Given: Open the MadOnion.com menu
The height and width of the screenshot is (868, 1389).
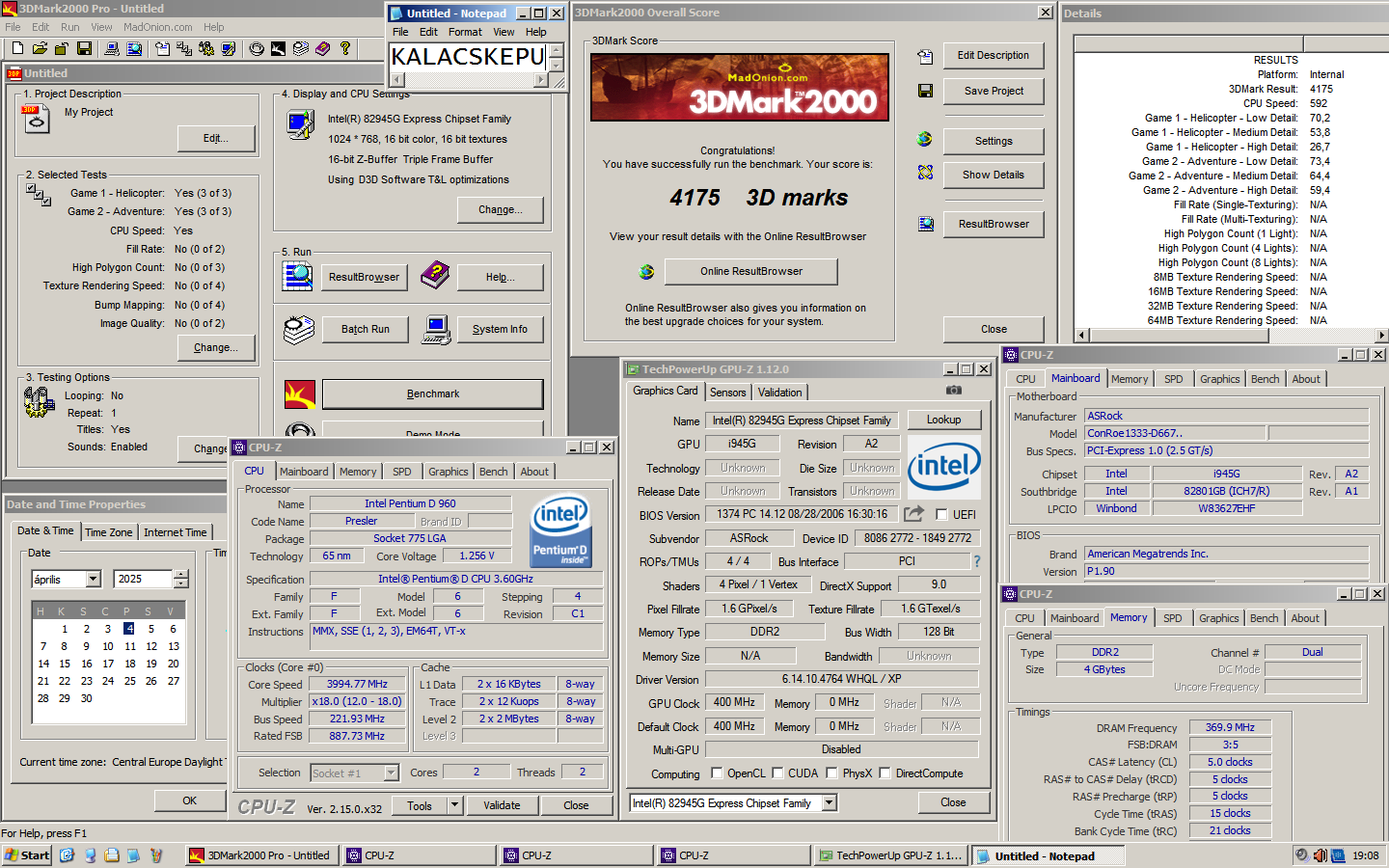Looking at the screenshot, I should tap(158, 27).
